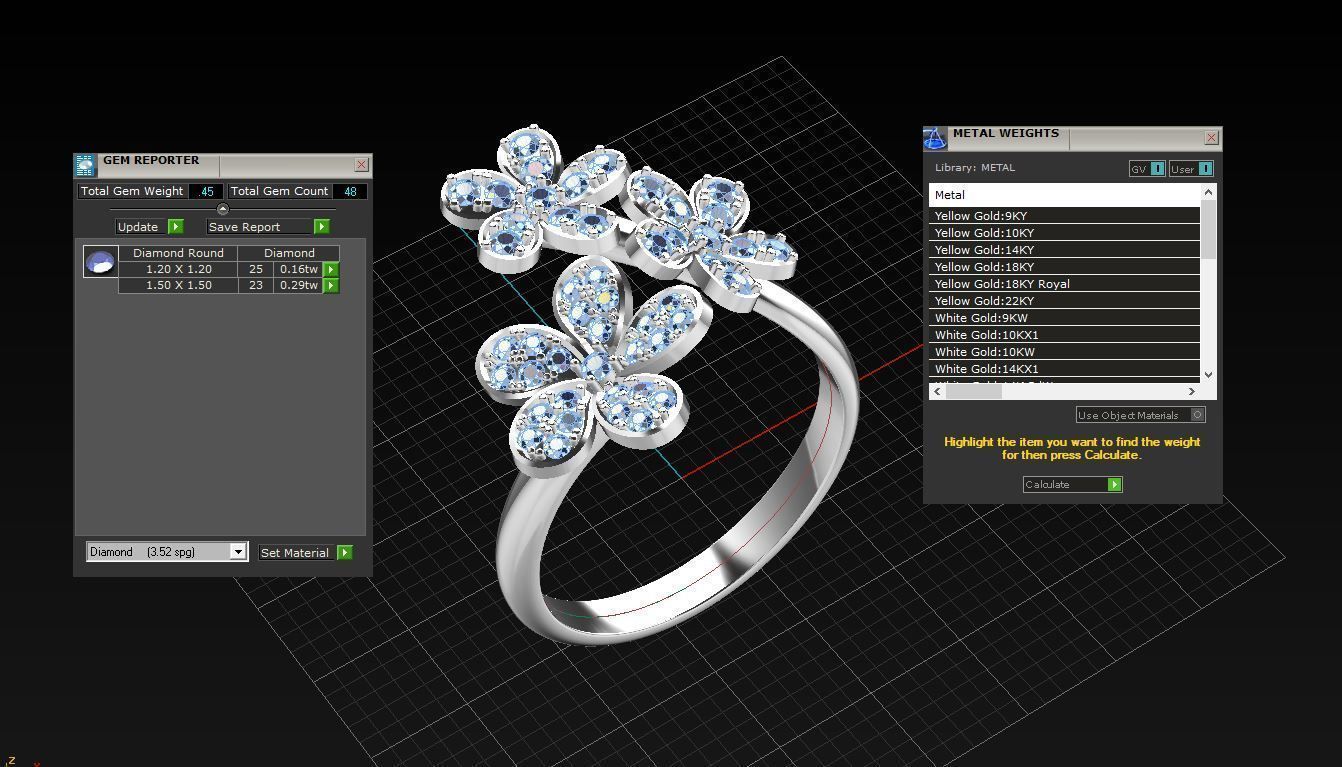Click the Total Gem Weight value field
This screenshot has height=767, width=1342.
(x=206, y=191)
